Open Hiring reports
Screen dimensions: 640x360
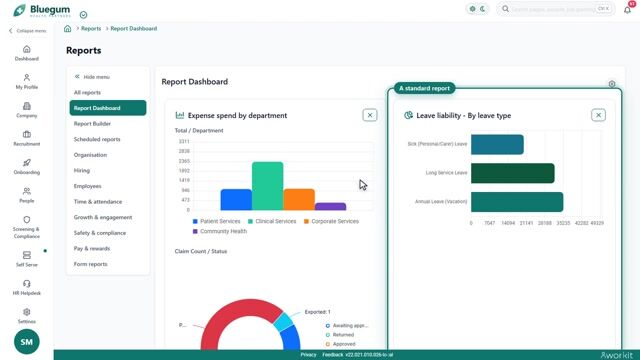[x=108, y=170]
